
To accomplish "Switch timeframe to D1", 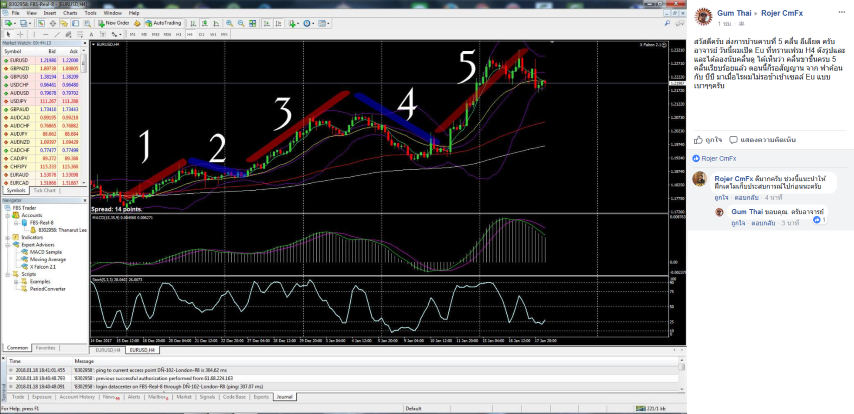I will click(202, 34).
